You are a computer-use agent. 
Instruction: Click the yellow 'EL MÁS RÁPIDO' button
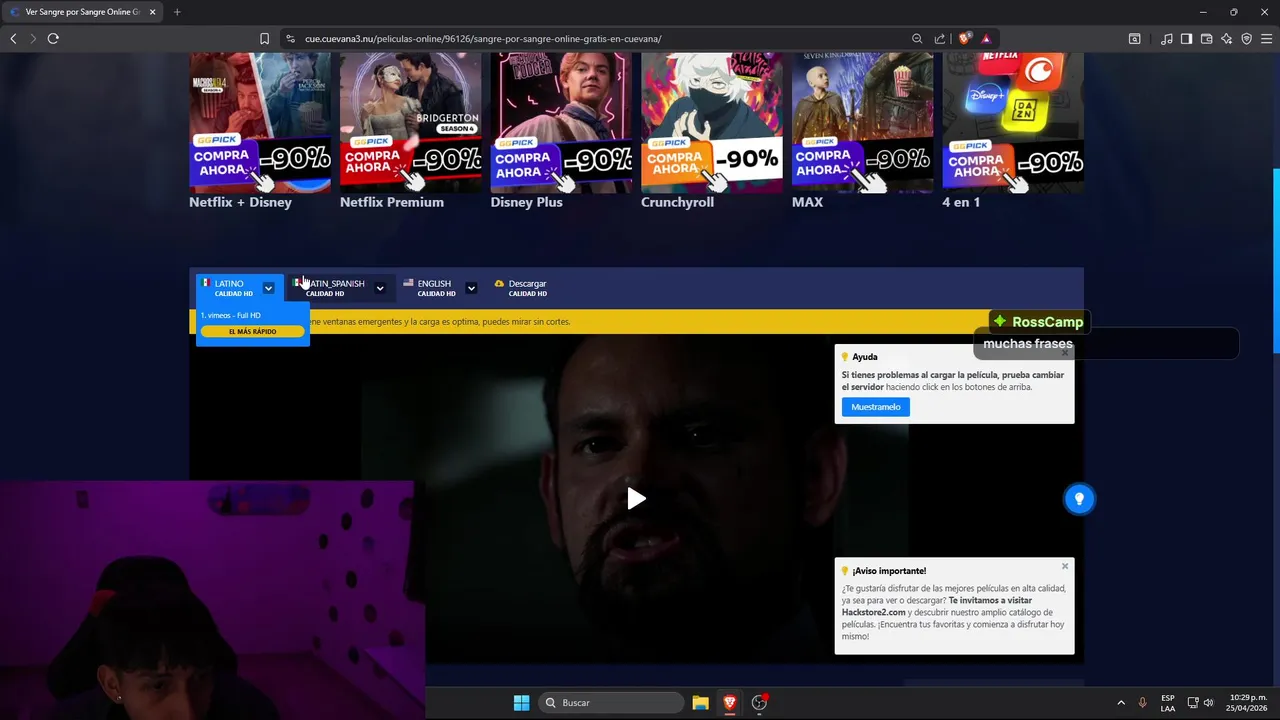(x=252, y=331)
